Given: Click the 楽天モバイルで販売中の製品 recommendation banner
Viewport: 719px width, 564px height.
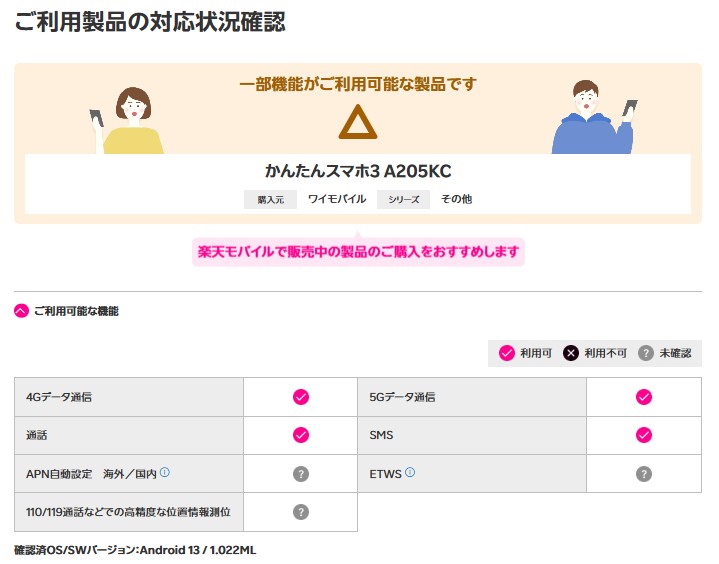Looking at the screenshot, I should [358, 251].
